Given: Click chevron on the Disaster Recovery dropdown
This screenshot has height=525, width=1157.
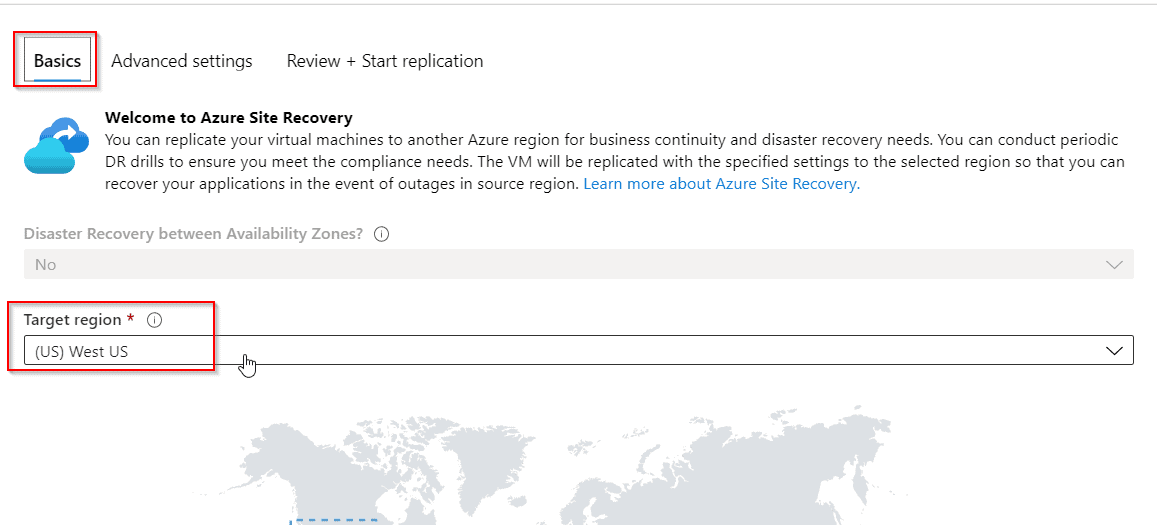Looking at the screenshot, I should (x=1114, y=265).
